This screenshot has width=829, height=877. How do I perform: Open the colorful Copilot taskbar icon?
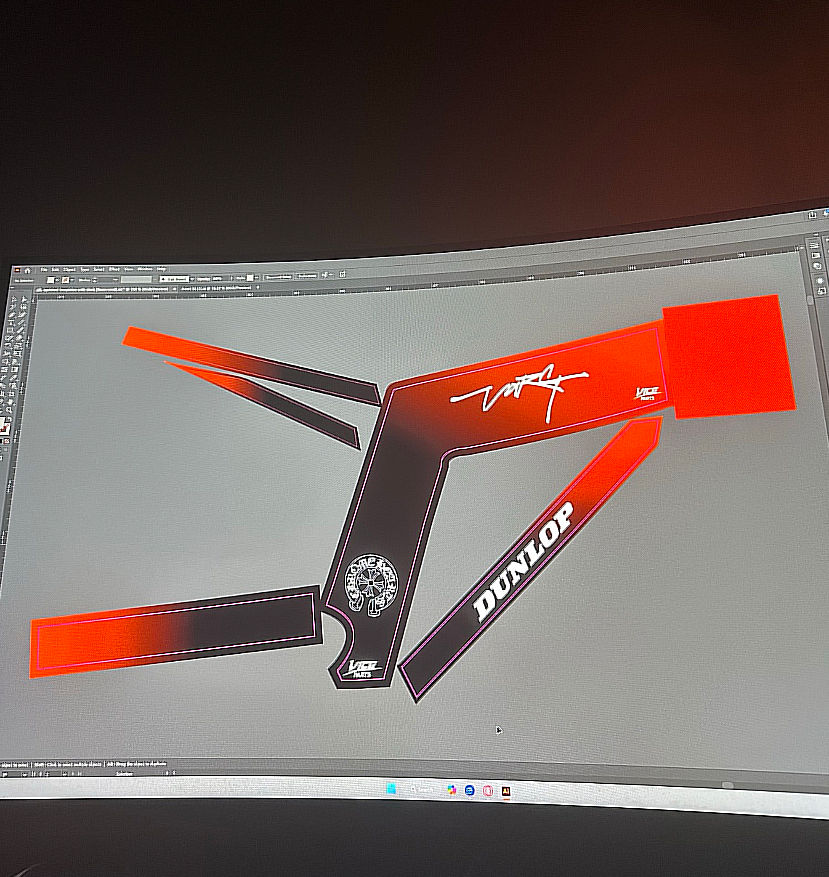click(x=451, y=790)
